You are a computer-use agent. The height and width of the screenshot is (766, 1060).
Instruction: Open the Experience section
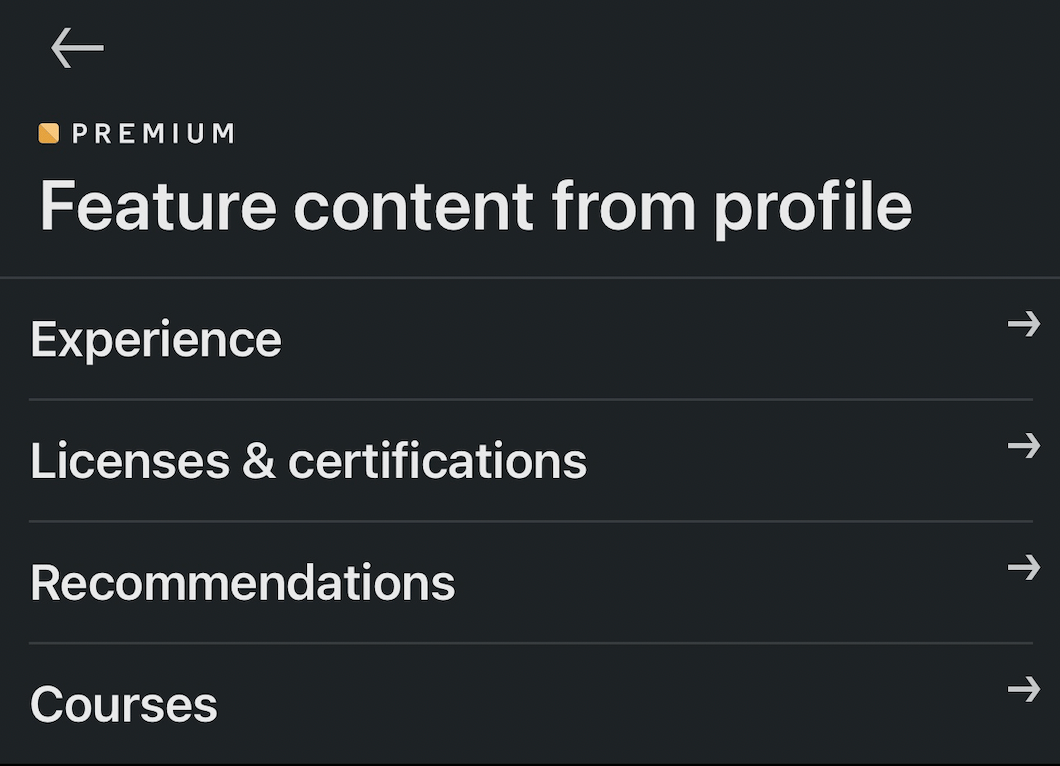coord(530,339)
